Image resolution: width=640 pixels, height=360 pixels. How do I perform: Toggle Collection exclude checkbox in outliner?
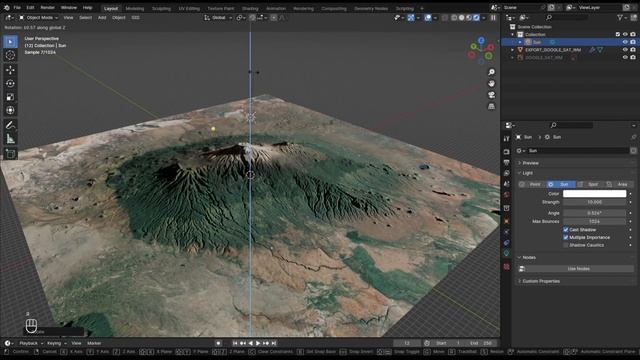pyautogui.click(x=618, y=34)
